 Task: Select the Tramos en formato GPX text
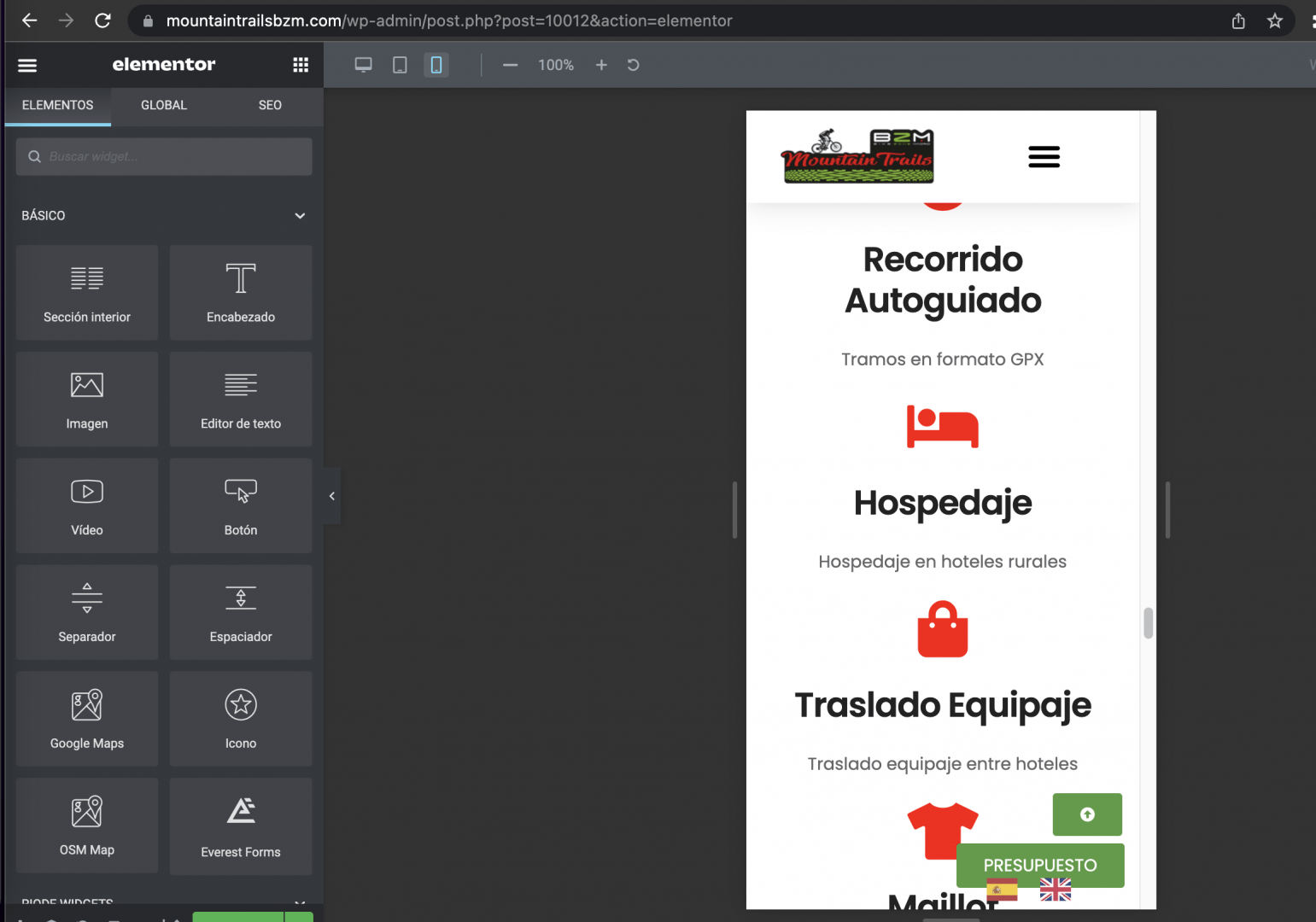tap(943, 359)
